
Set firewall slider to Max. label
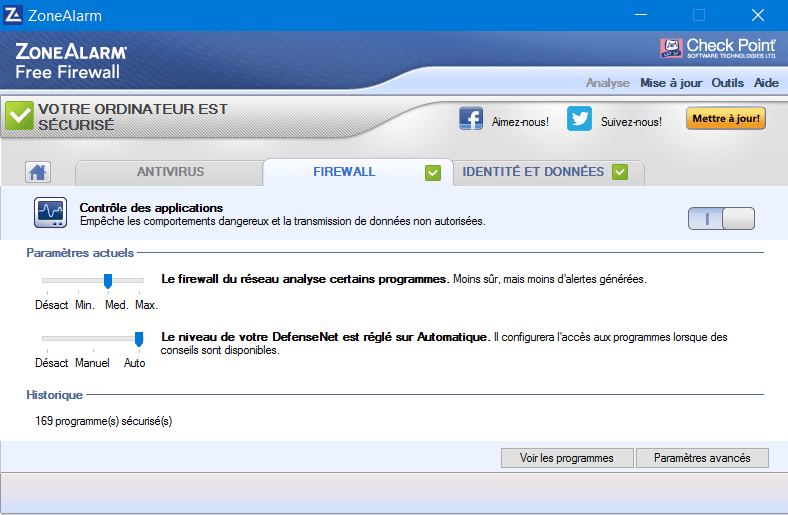146,305
